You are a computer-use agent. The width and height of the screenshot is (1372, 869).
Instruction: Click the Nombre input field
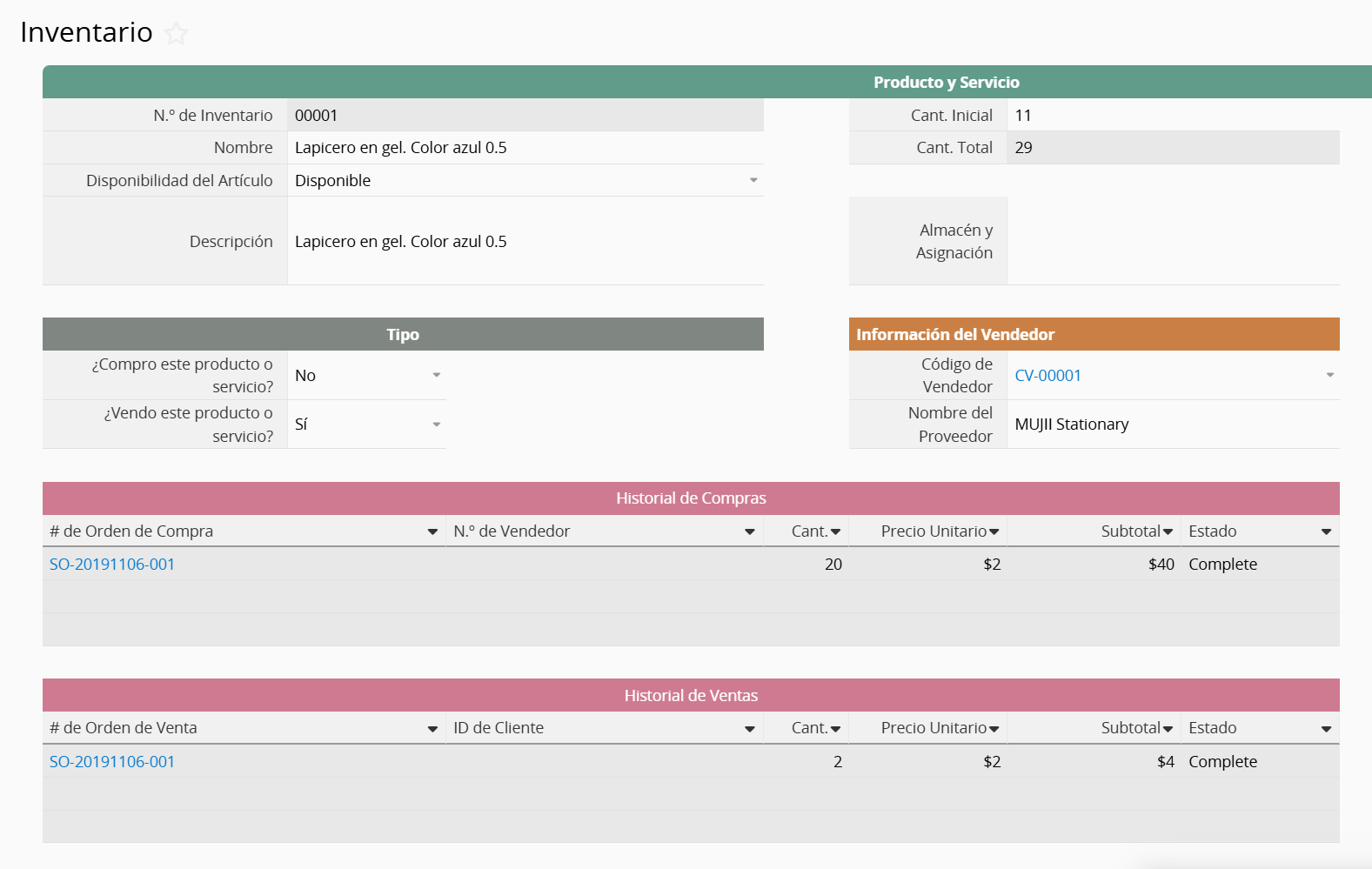click(525, 148)
